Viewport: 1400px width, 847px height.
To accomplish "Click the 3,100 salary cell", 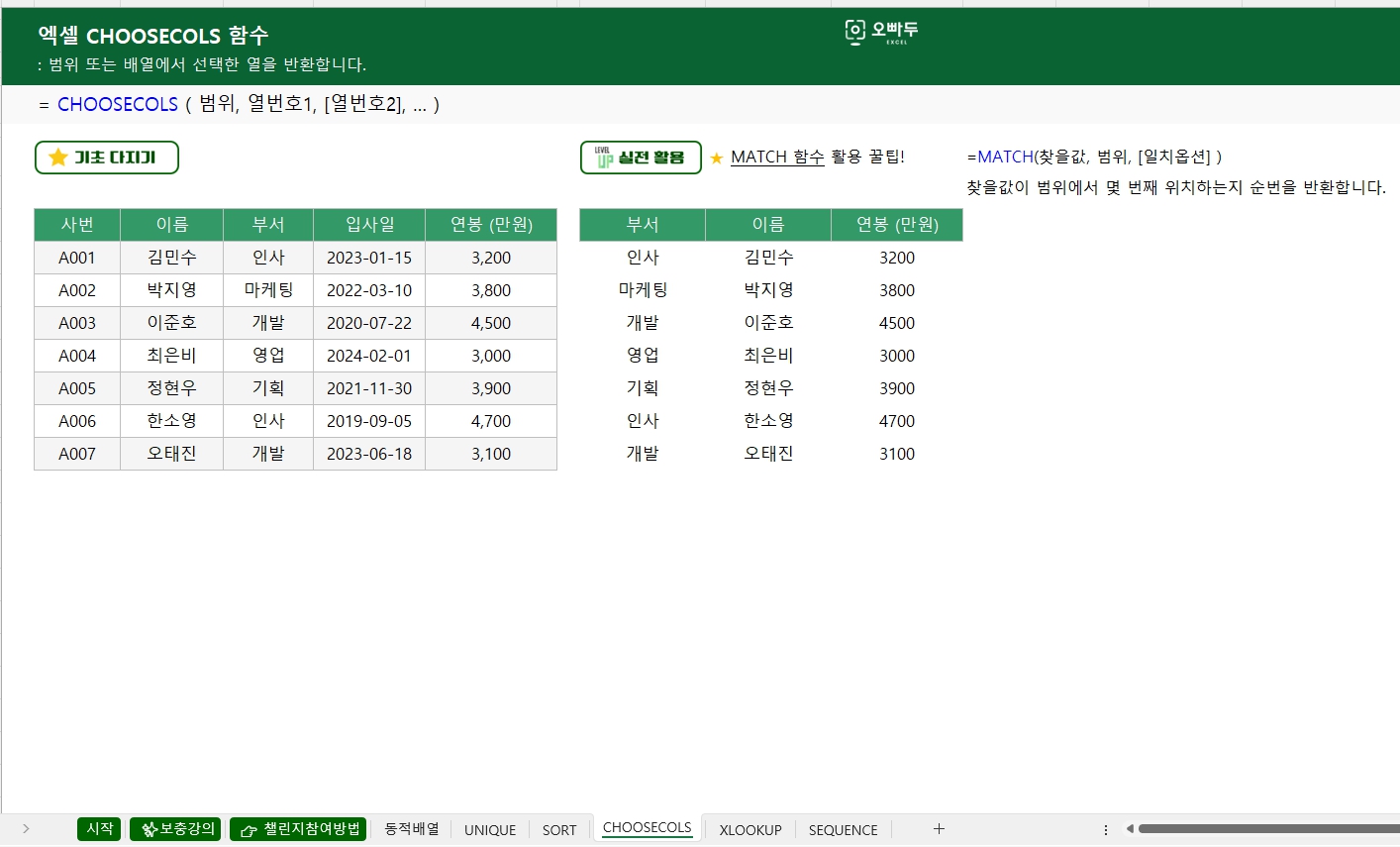I will [491, 454].
